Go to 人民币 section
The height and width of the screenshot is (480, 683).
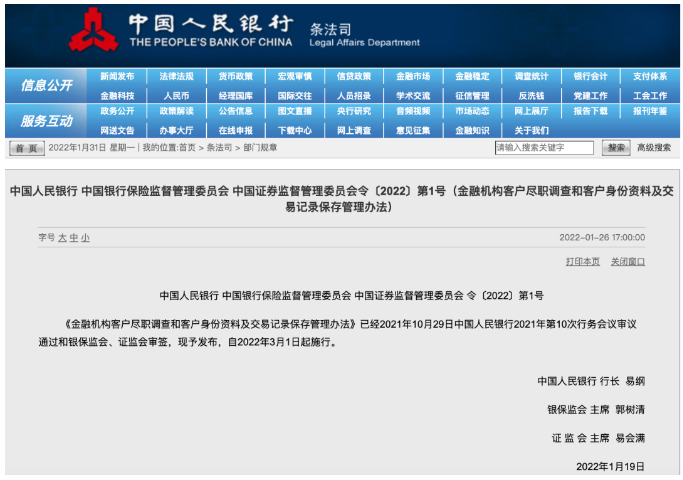coord(176,96)
